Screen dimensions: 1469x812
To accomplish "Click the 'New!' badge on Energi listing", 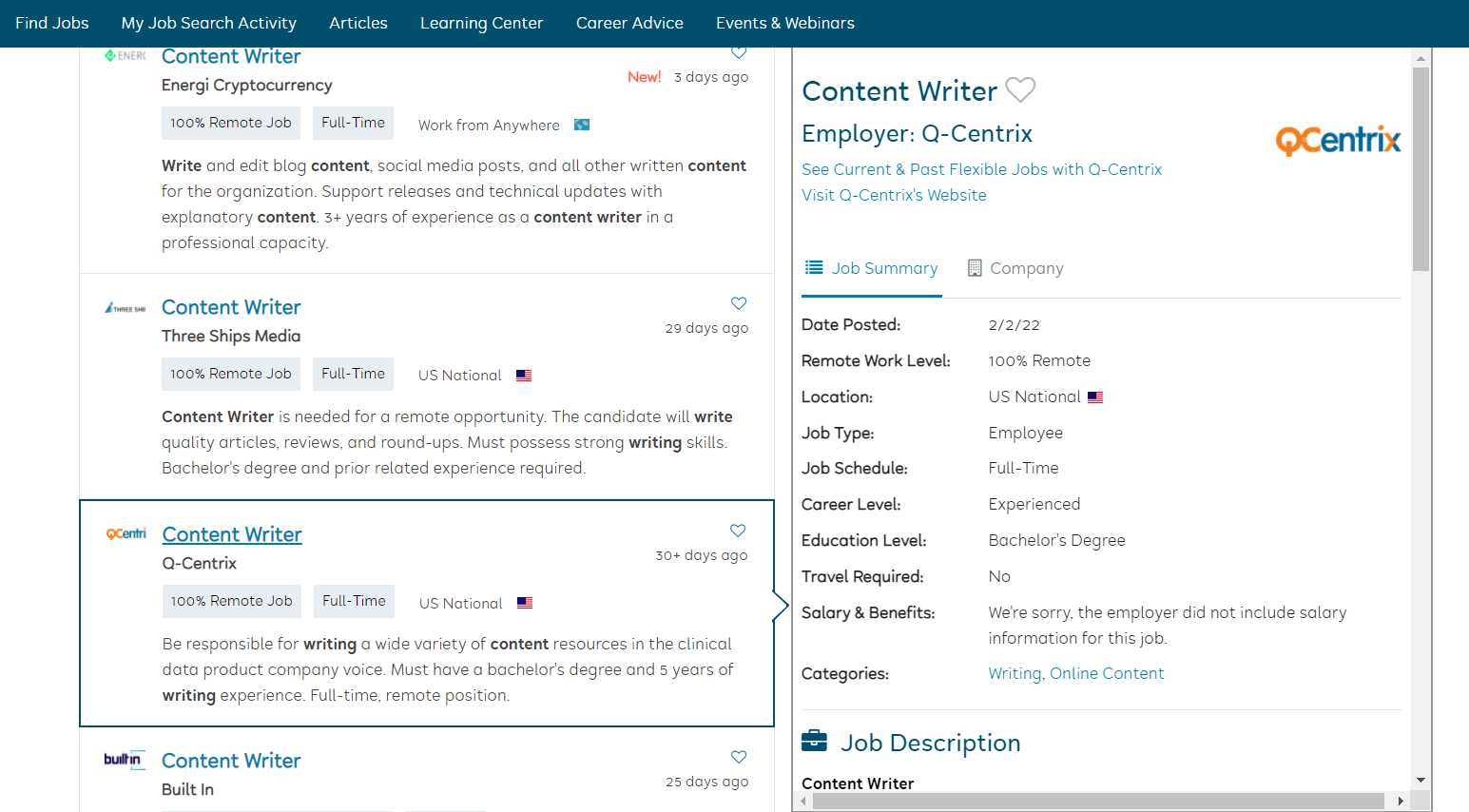I will pos(645,77).
